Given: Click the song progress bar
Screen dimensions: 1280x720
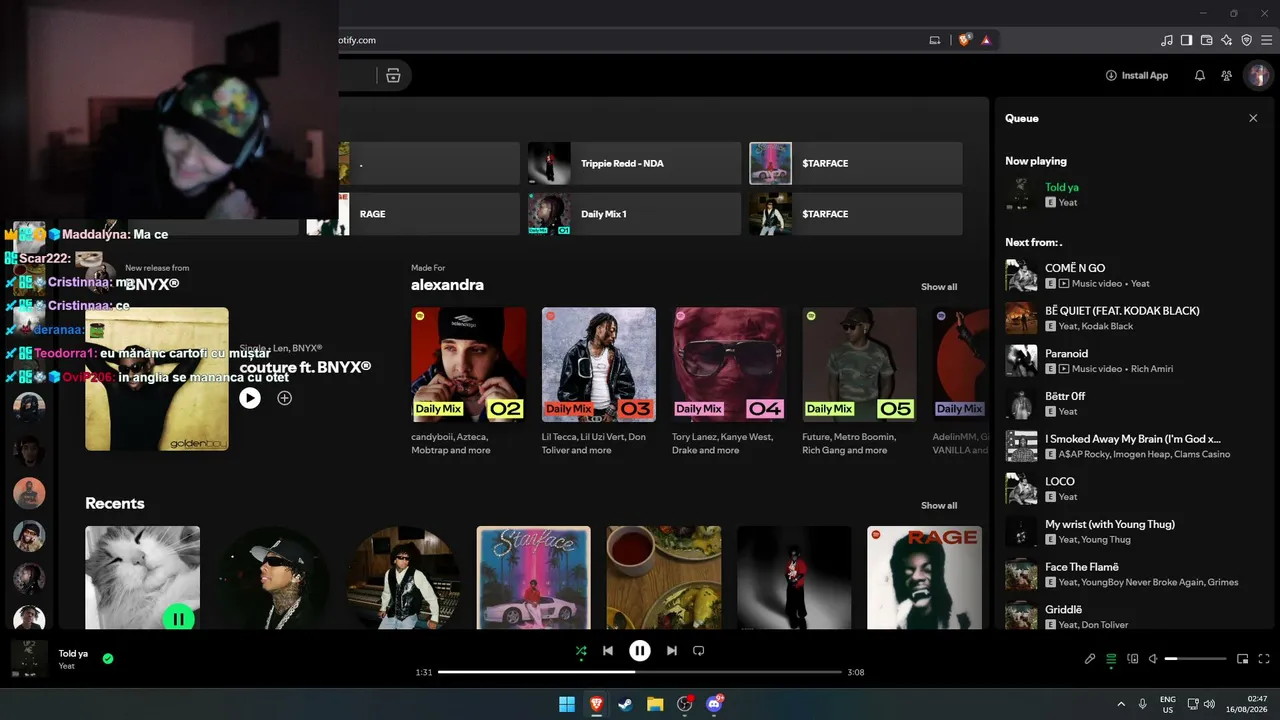Looking at the screenshot, I should (640, 672).
